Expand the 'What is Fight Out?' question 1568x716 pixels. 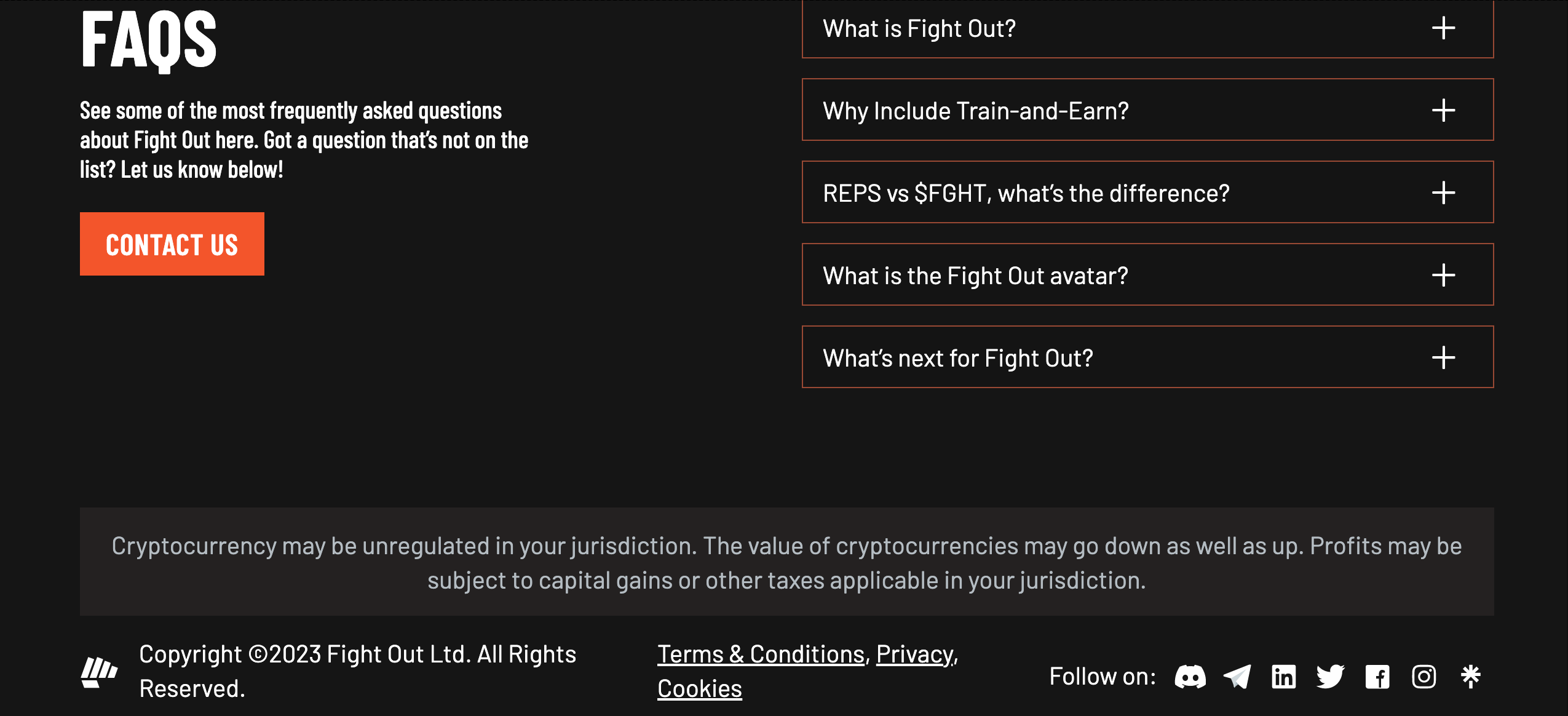pos(919,29)
